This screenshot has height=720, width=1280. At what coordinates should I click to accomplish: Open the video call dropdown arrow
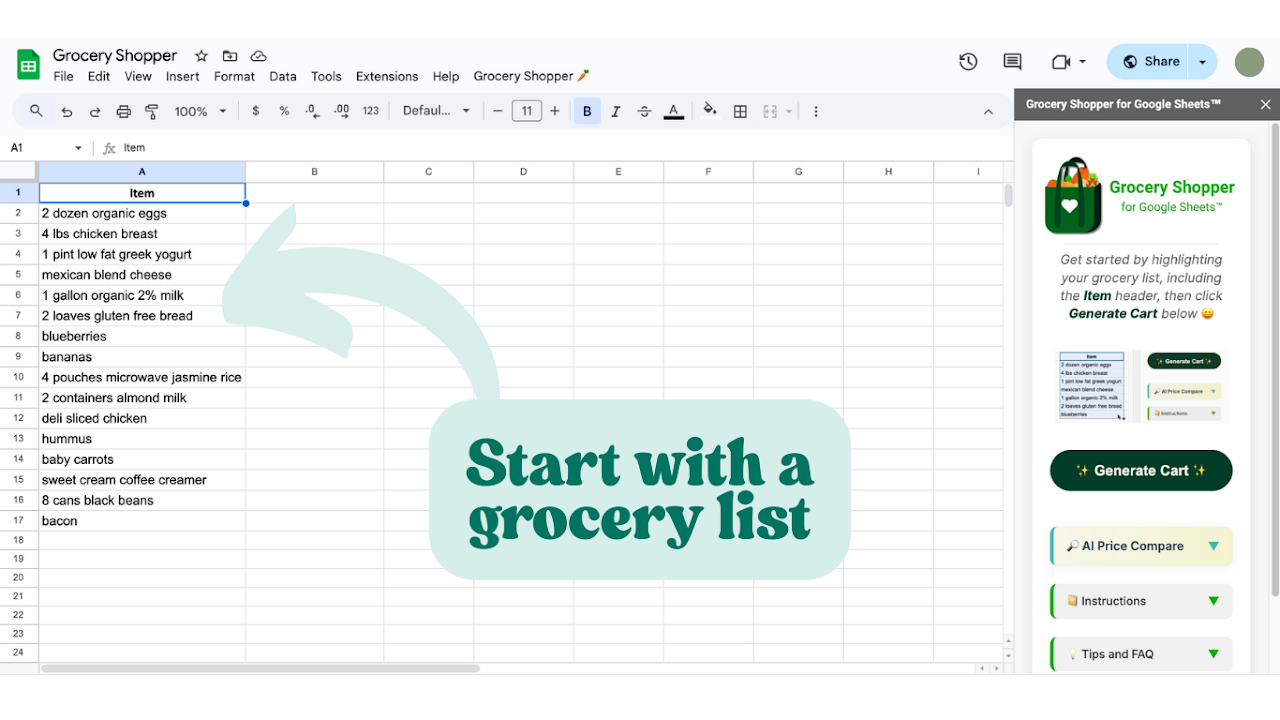(1082, 62)
